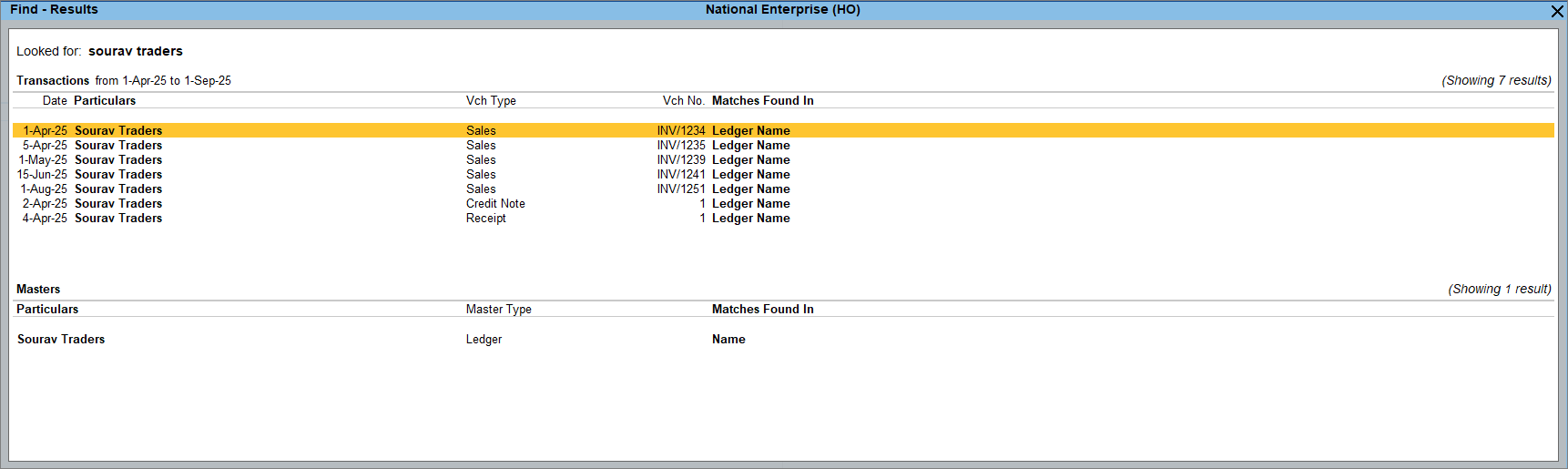This screenshot has width=1568, height=469.
Task: Click the Transactions Date column header
Action: click(55, 100)
